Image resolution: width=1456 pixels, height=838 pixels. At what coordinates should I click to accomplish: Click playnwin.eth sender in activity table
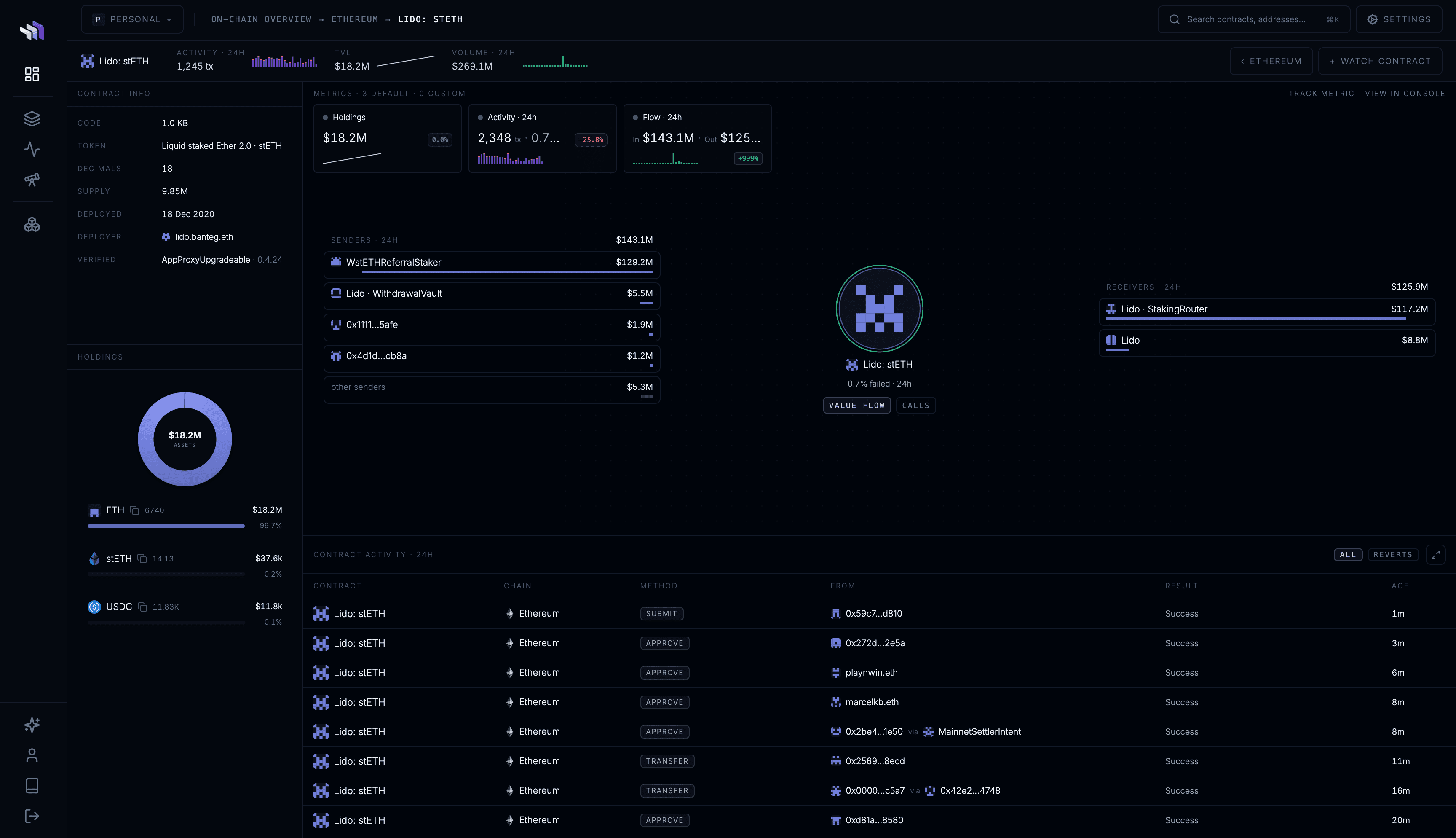pyautogui.click(x=864, y=673)
